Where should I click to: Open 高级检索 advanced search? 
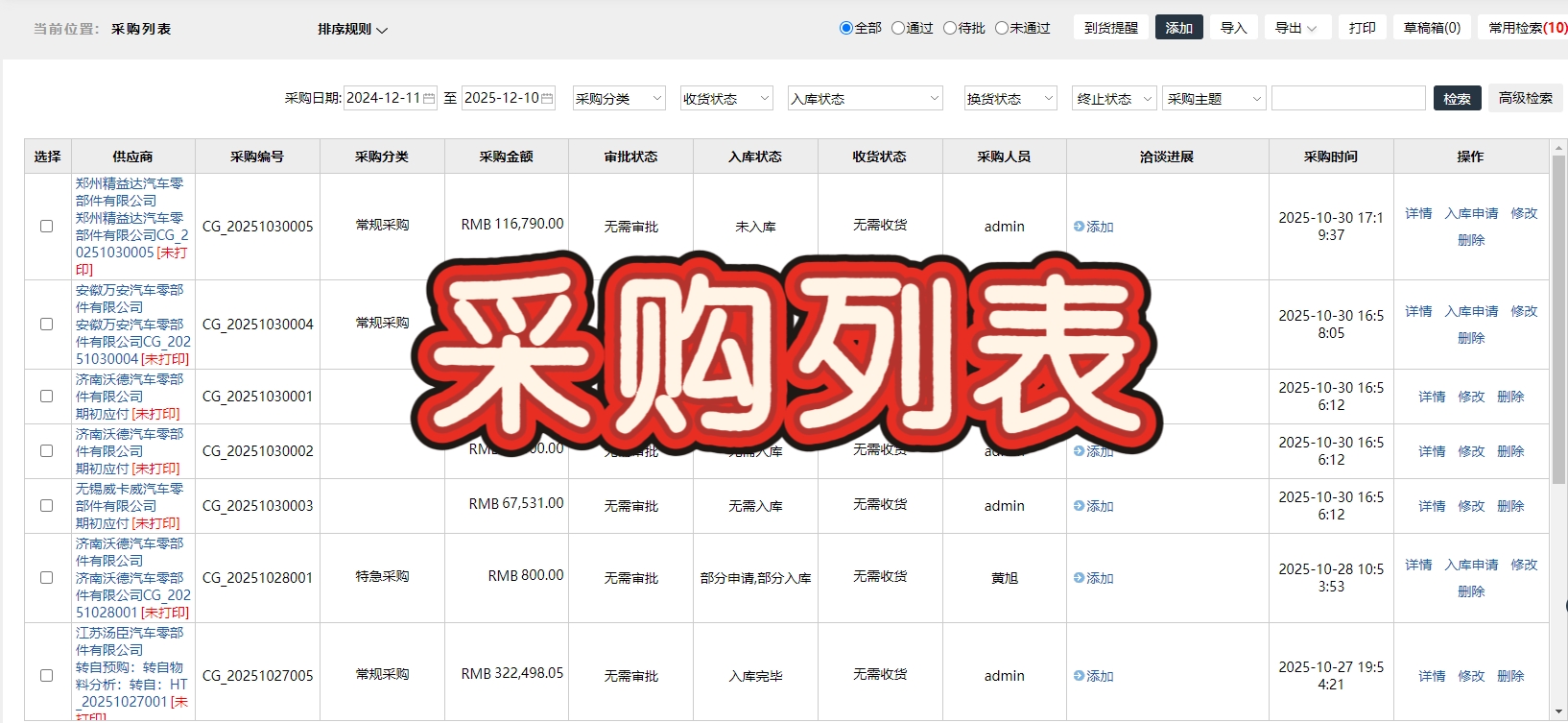1525,98
